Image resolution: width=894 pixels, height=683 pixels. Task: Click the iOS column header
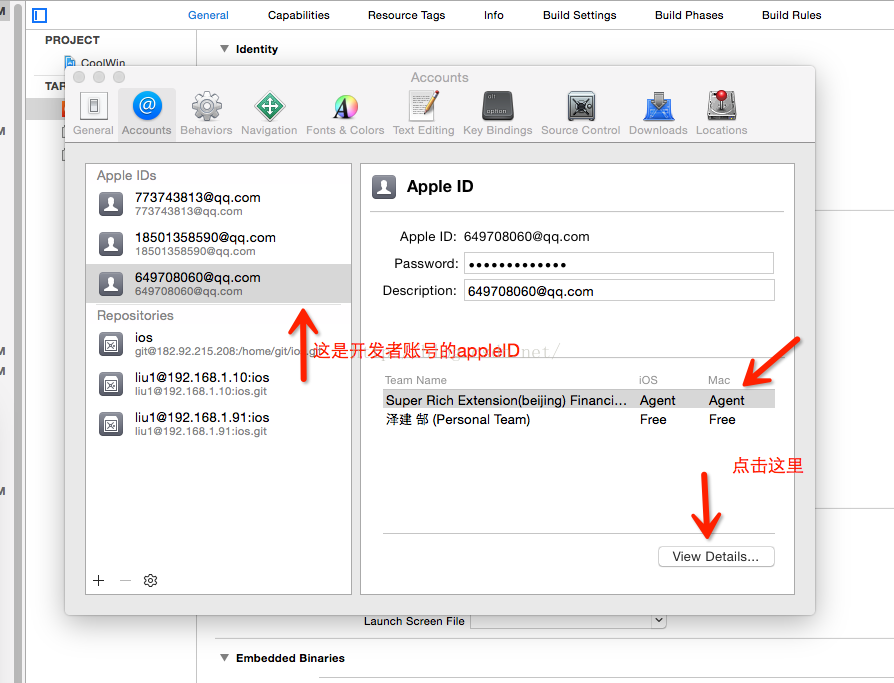[x=648, y=380]
